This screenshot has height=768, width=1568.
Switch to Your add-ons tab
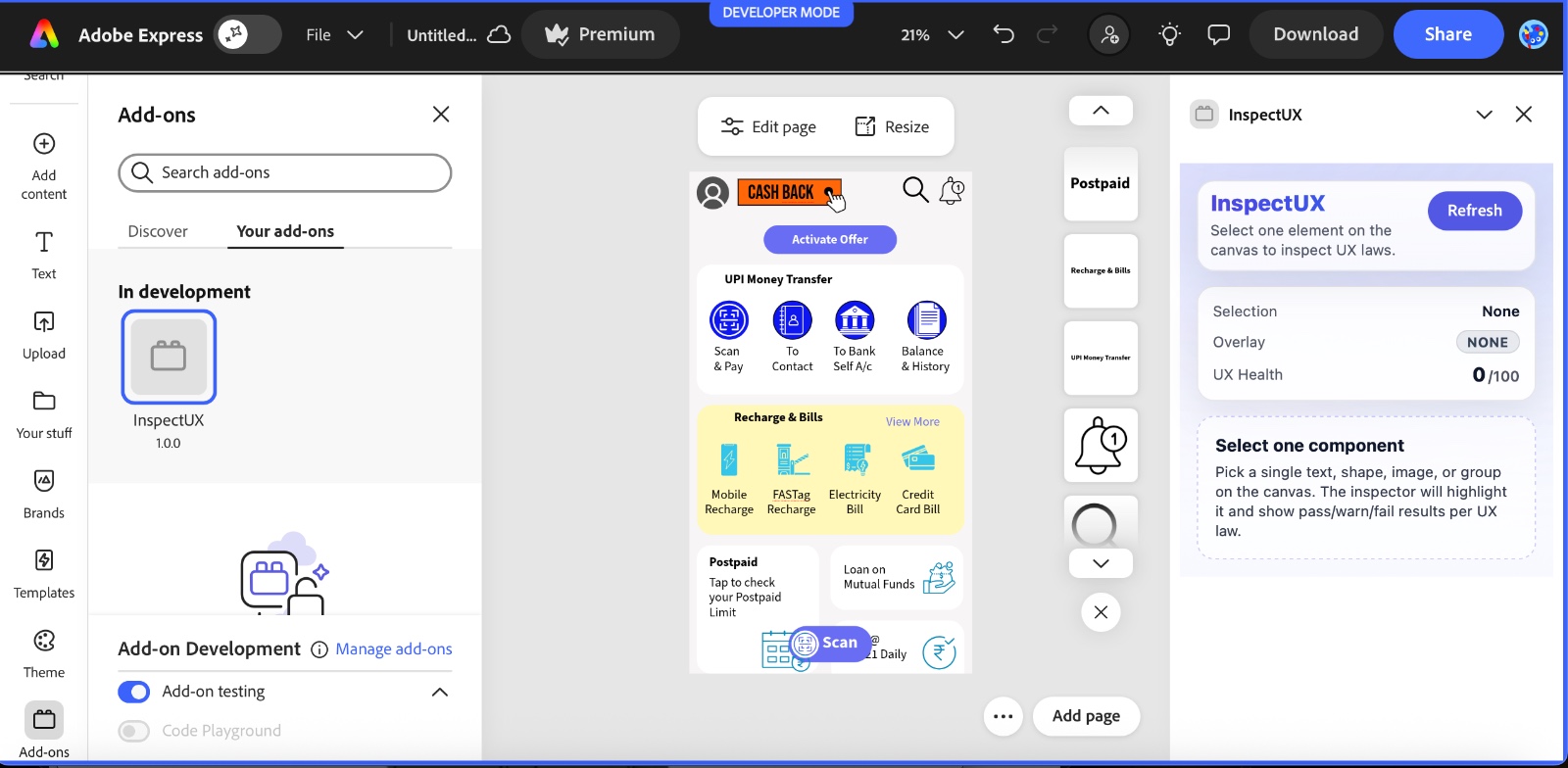(x=285, y=231)
